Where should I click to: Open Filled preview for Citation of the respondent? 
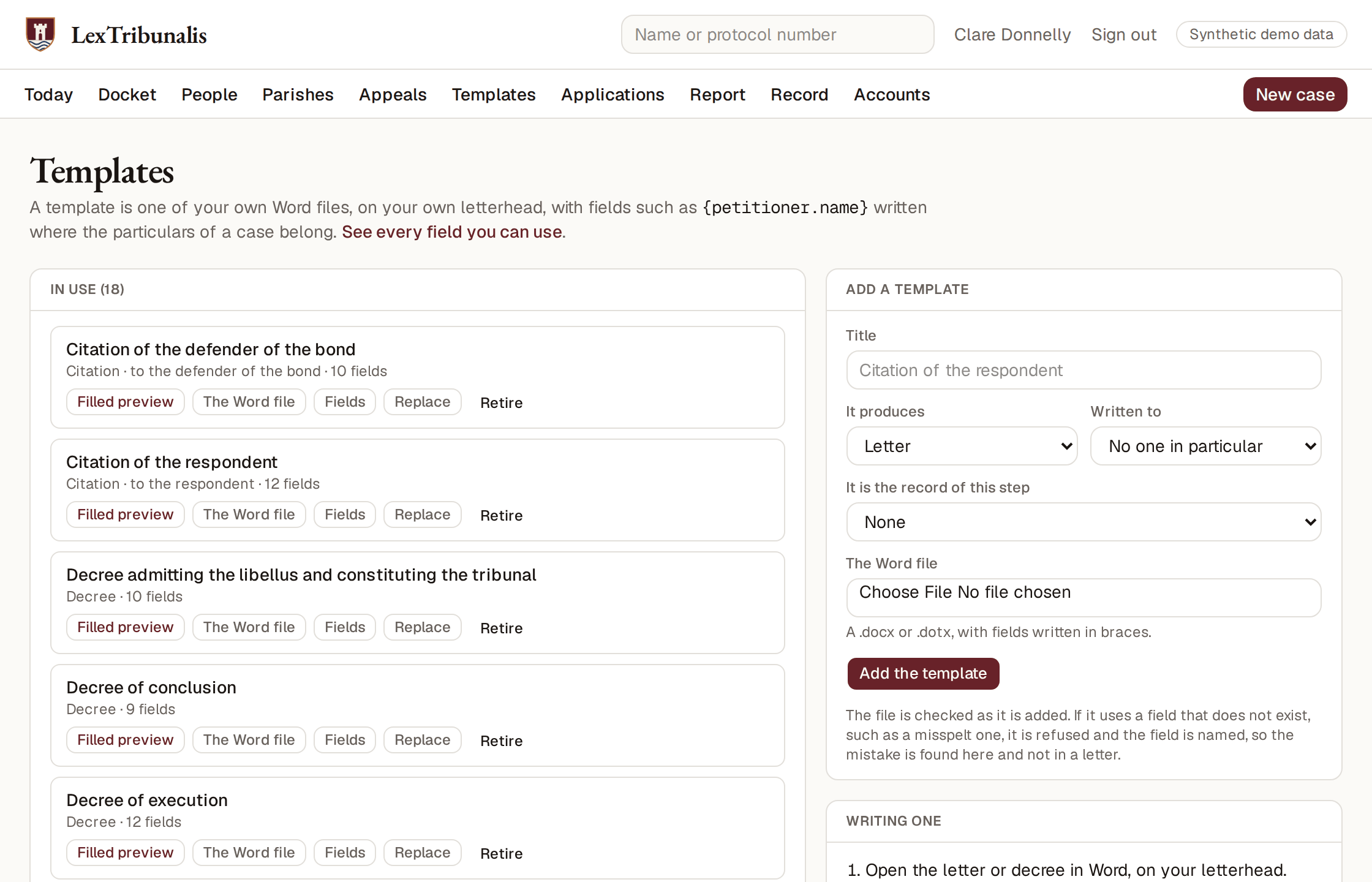[125, 514]
